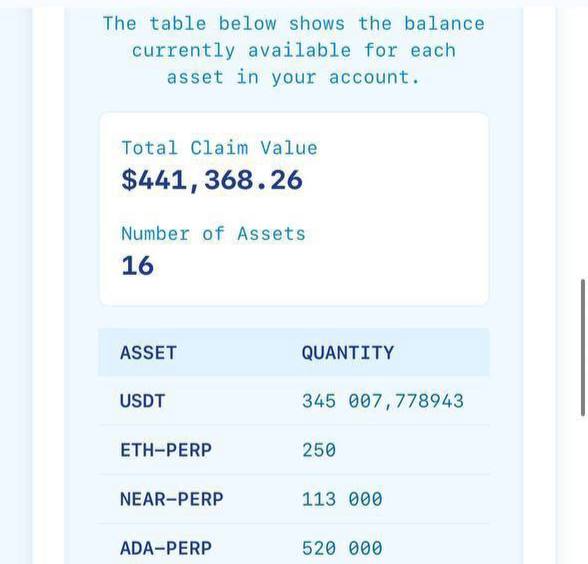Image resolution: width=588 pixels, height=564 pixels.
Task: Select the ADA-PERP asset name
Action: [x=166, y=548]
